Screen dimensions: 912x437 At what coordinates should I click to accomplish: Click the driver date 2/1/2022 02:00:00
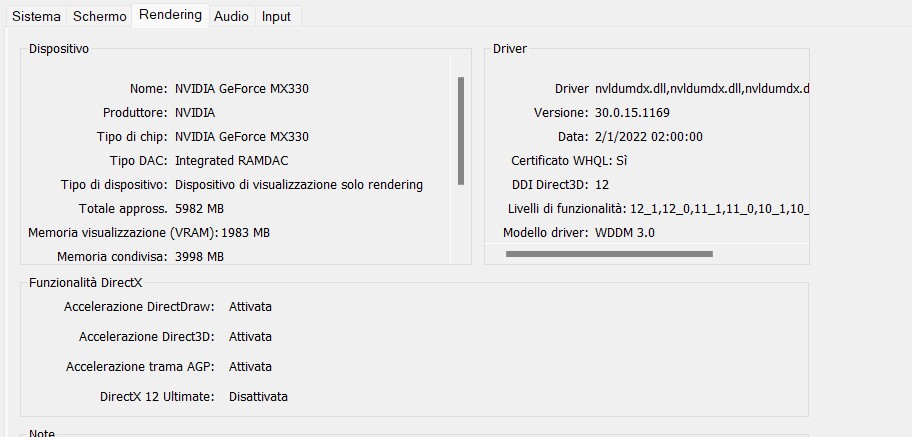649,137
